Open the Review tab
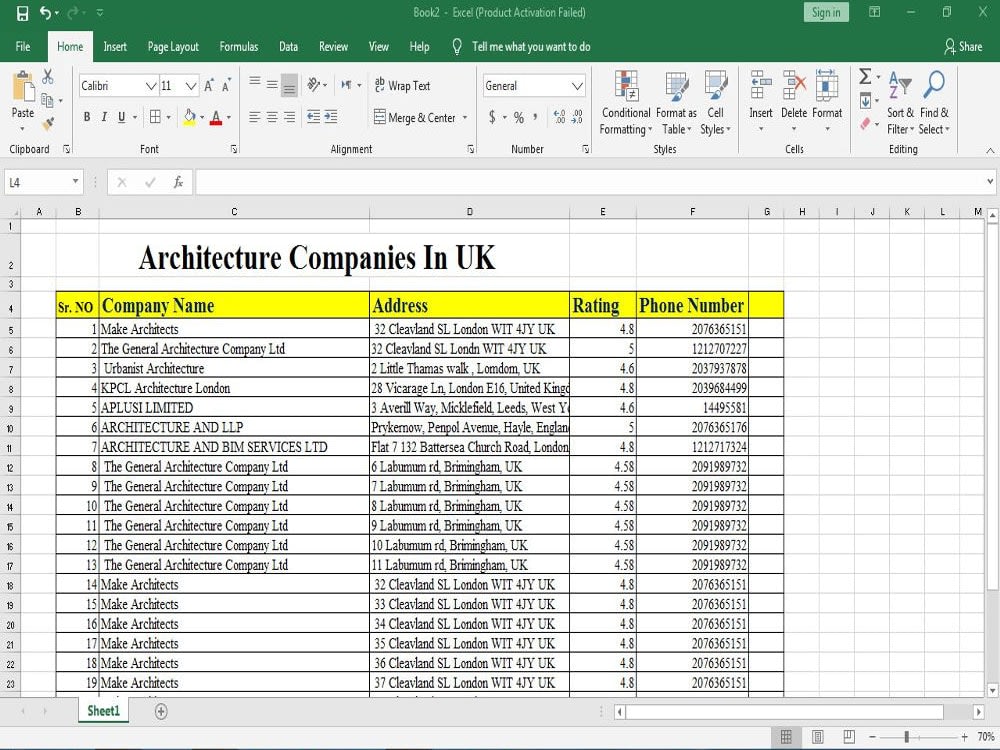 tap(333, 47)
